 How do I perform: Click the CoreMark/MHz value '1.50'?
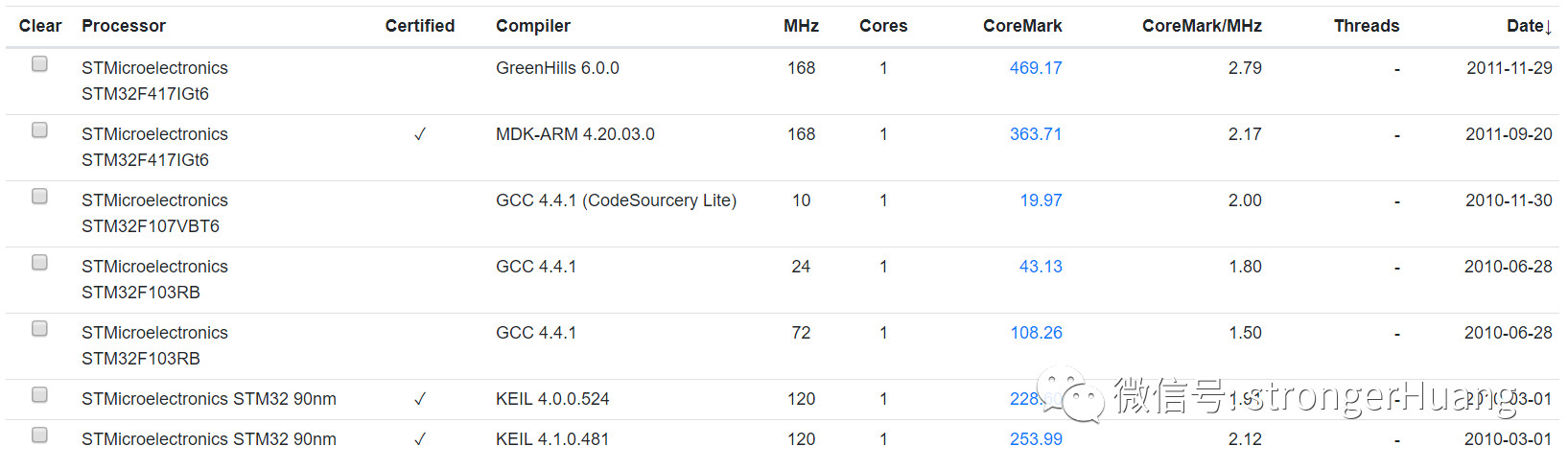coord(1245,333)
